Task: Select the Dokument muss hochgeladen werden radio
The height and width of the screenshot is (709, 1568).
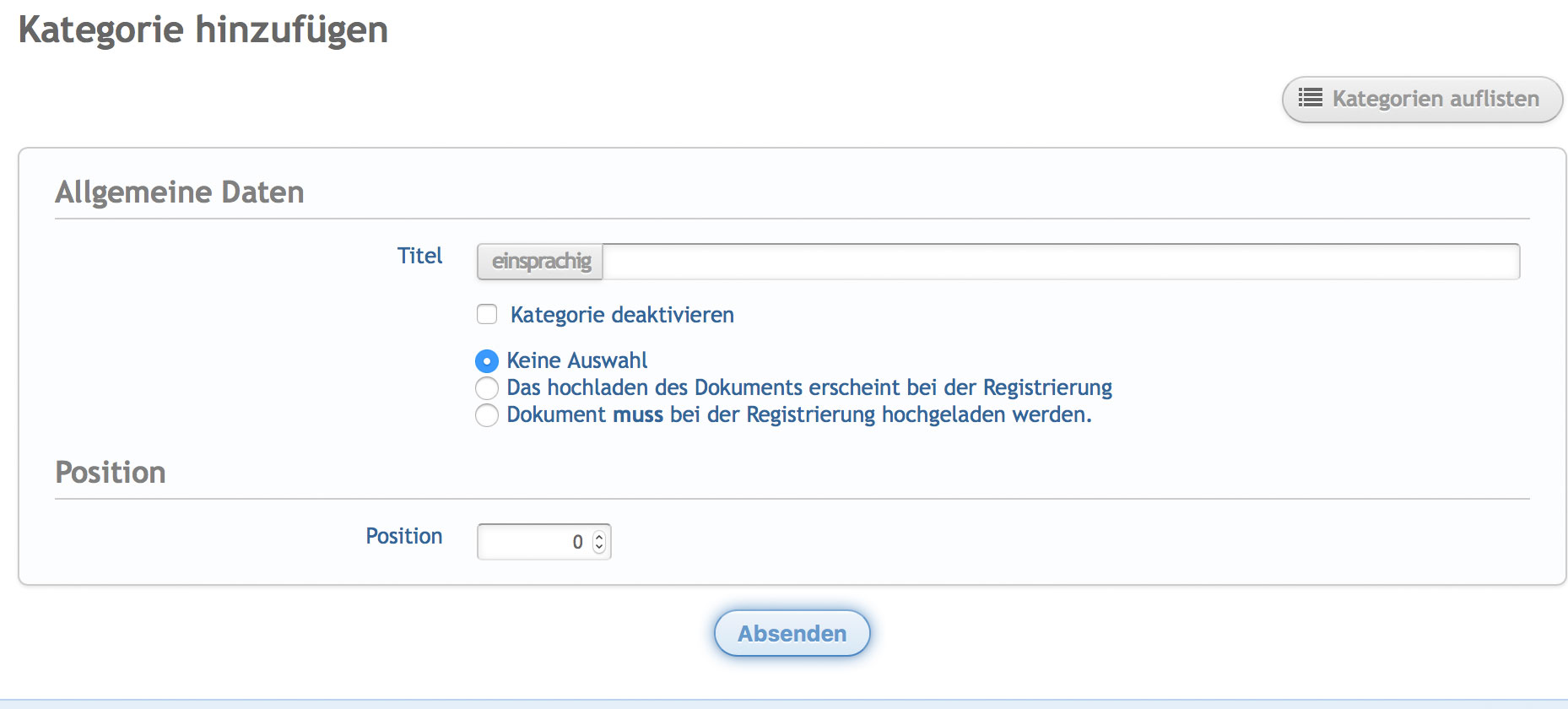Action: [487, 415]
